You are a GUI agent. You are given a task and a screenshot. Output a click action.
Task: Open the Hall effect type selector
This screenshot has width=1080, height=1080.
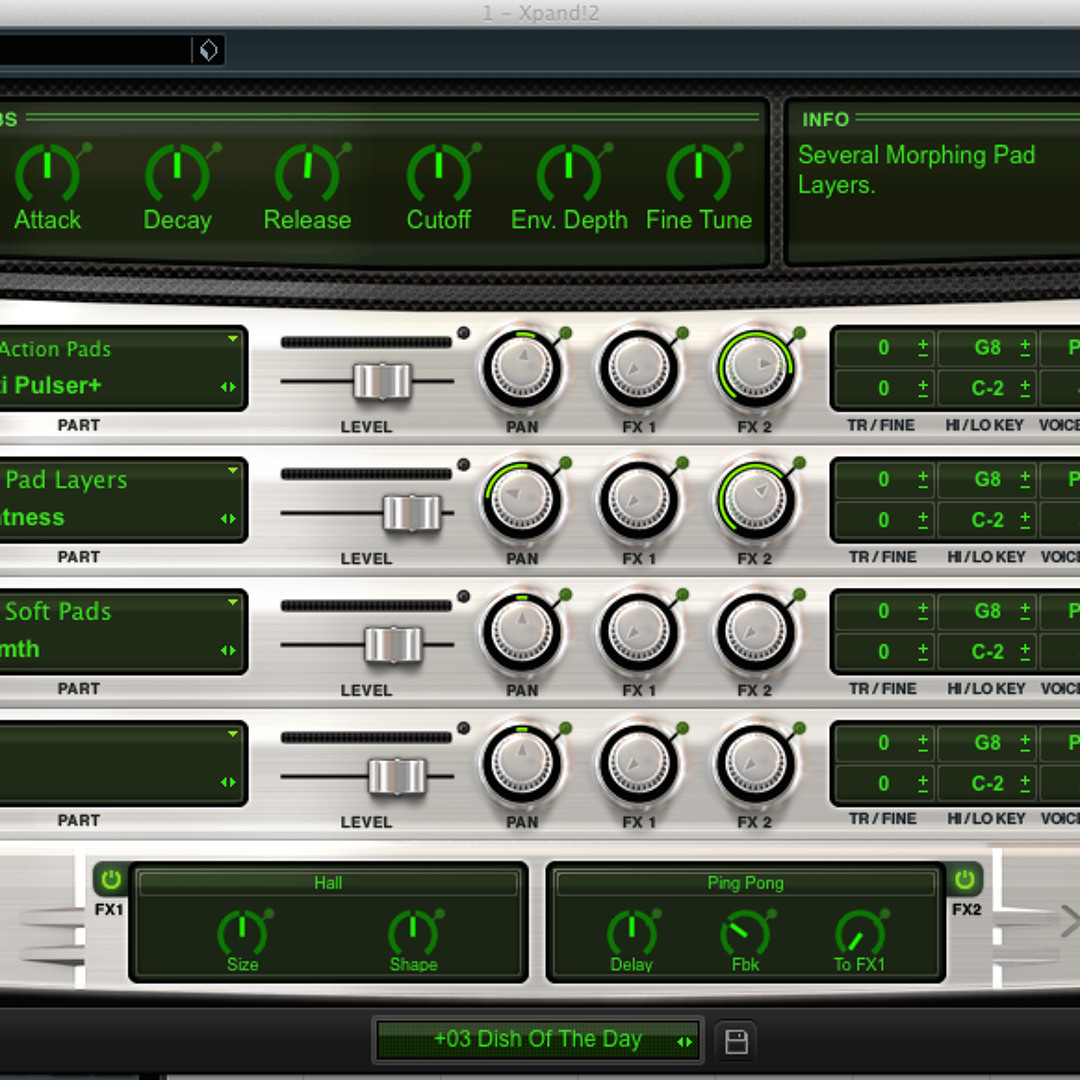[x=329, y=883]
